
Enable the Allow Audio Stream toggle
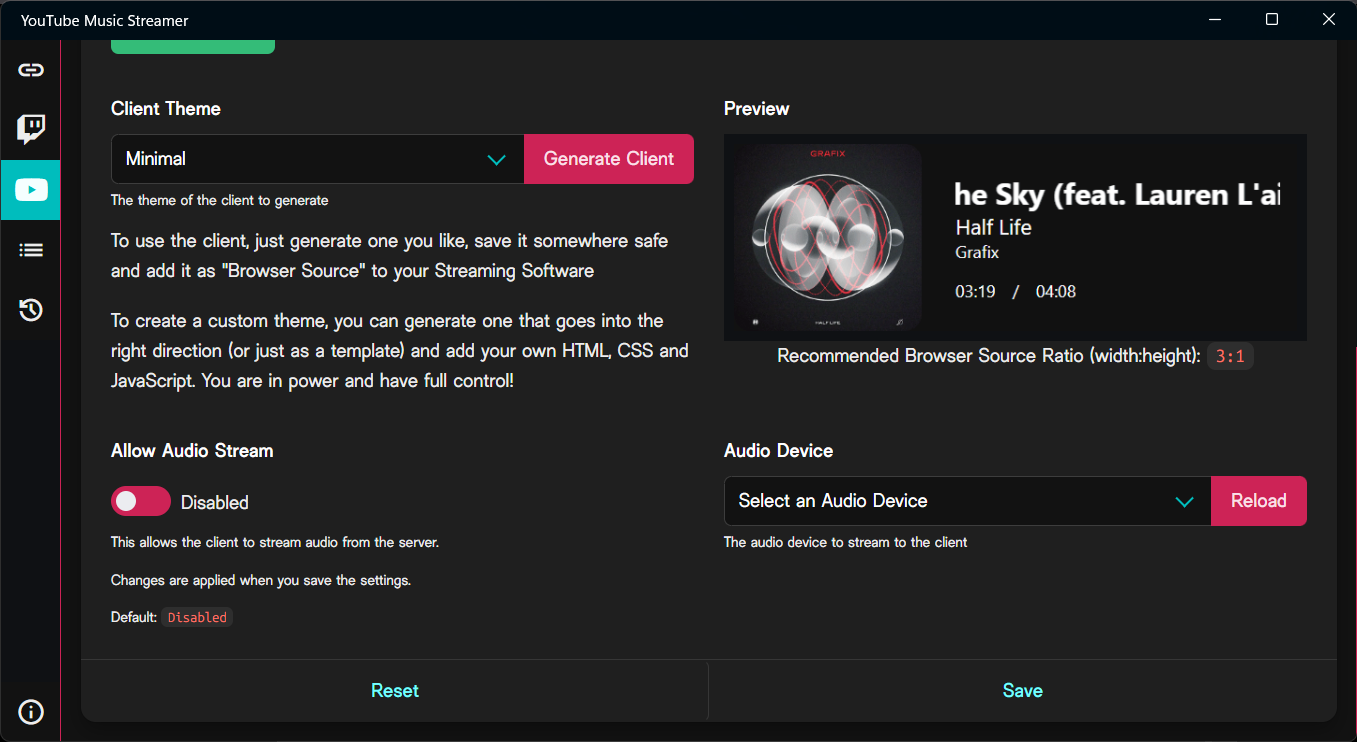141,502
